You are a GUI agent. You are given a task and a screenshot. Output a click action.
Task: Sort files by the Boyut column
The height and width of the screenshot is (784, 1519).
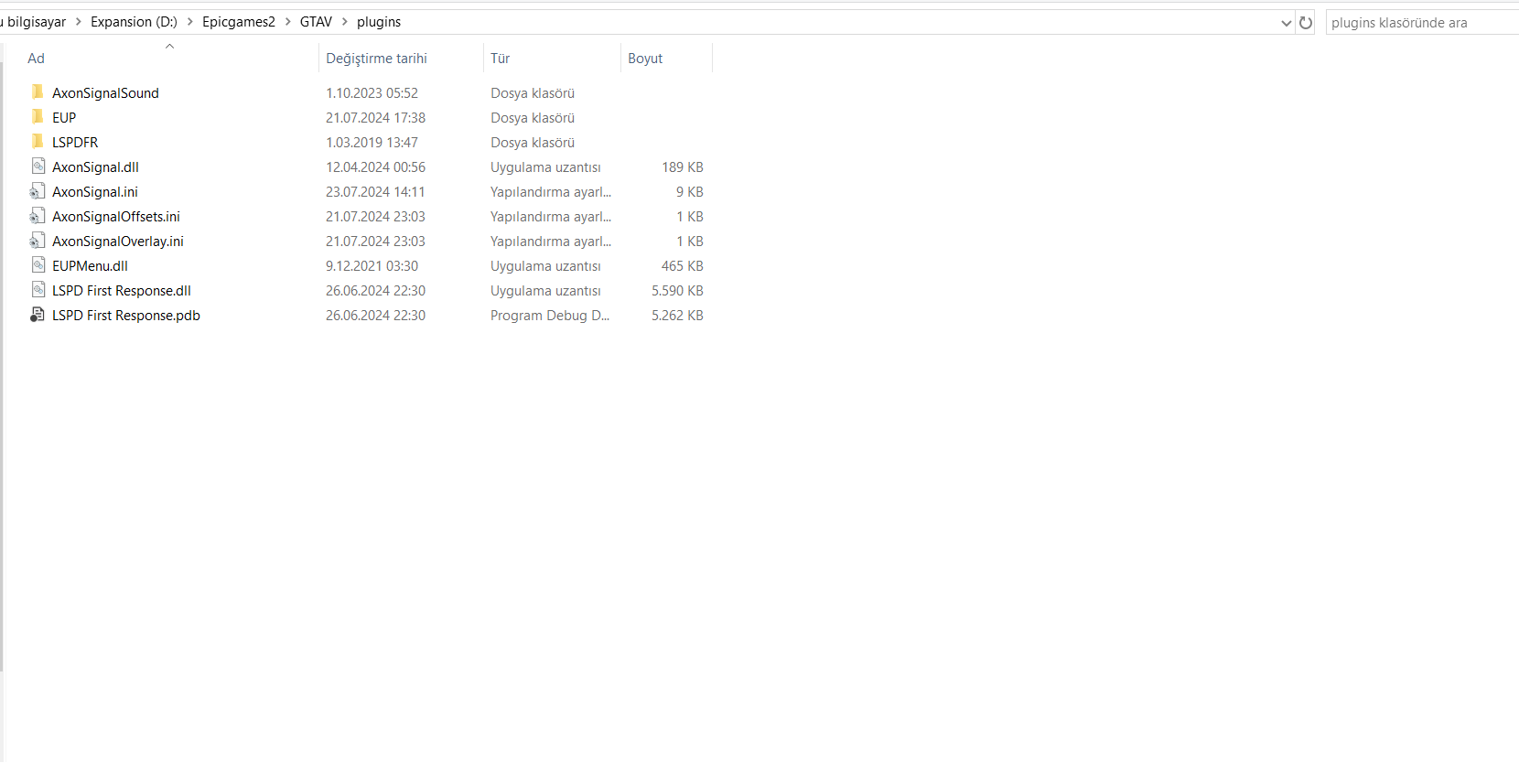(x=645, y=59)
